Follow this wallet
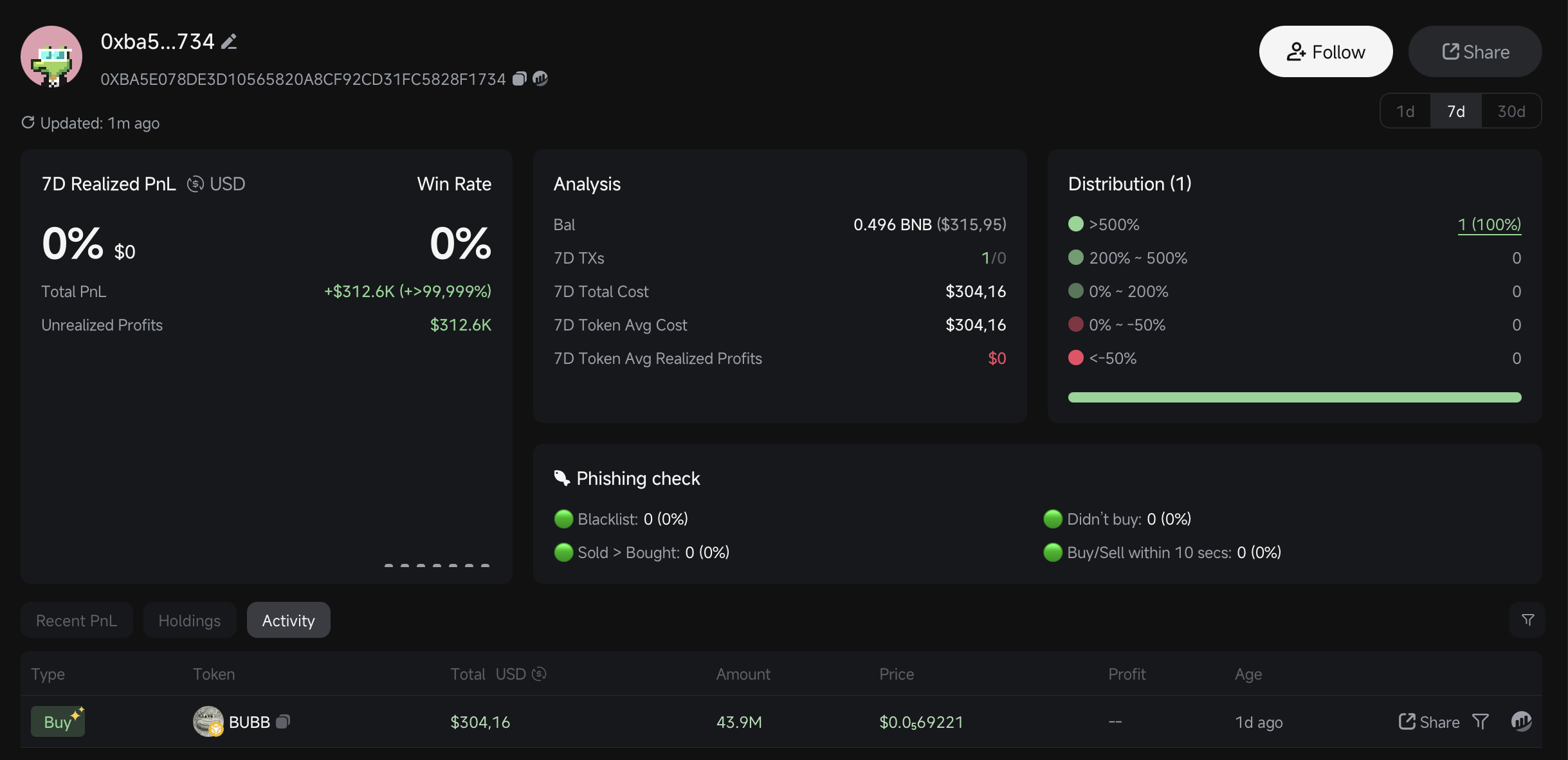 [x=1326, y=51]
